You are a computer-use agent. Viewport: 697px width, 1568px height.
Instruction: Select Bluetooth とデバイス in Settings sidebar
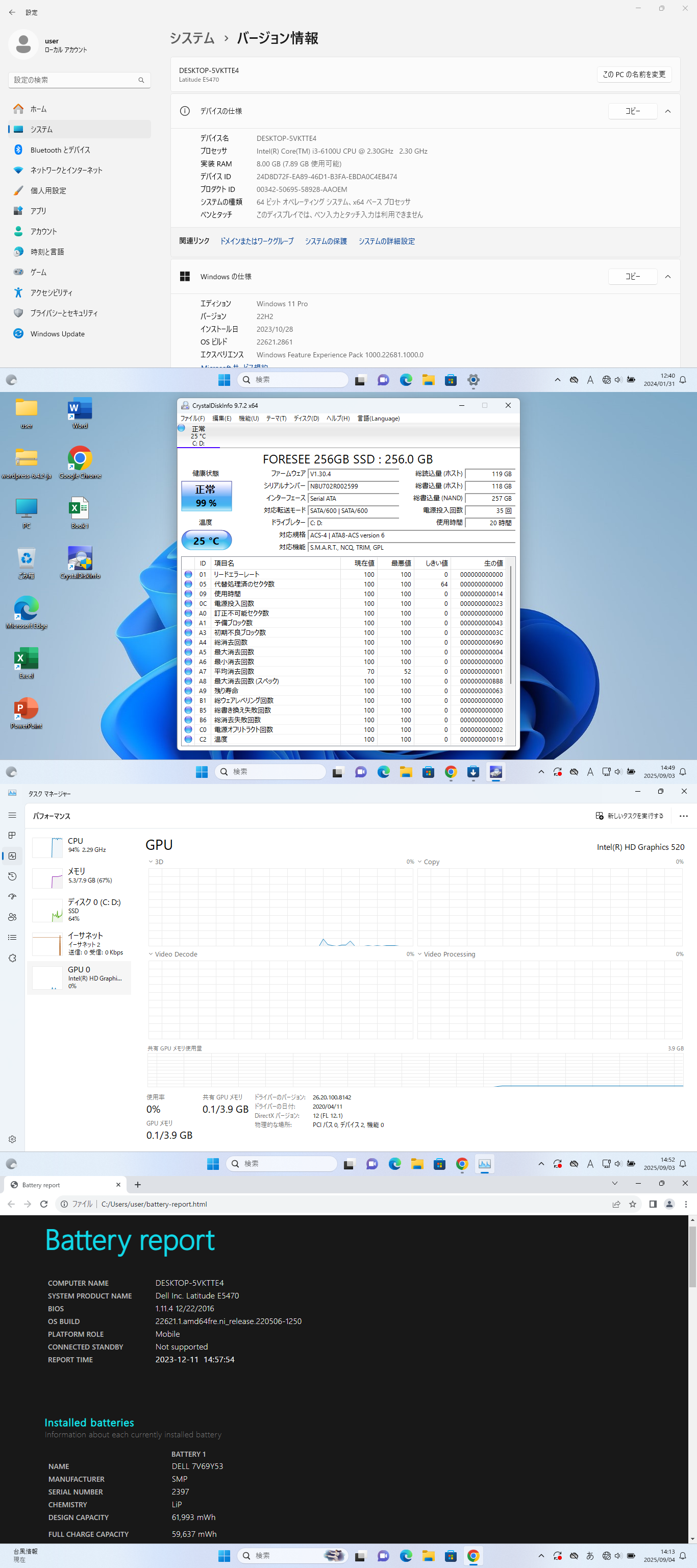coord(79,150)
